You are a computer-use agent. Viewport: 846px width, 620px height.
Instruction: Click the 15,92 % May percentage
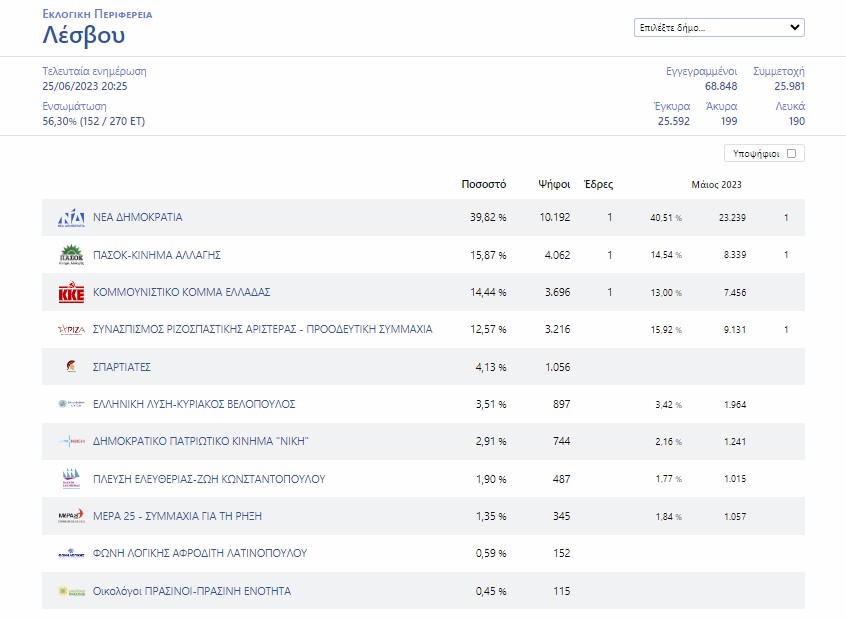pos(666,329)
